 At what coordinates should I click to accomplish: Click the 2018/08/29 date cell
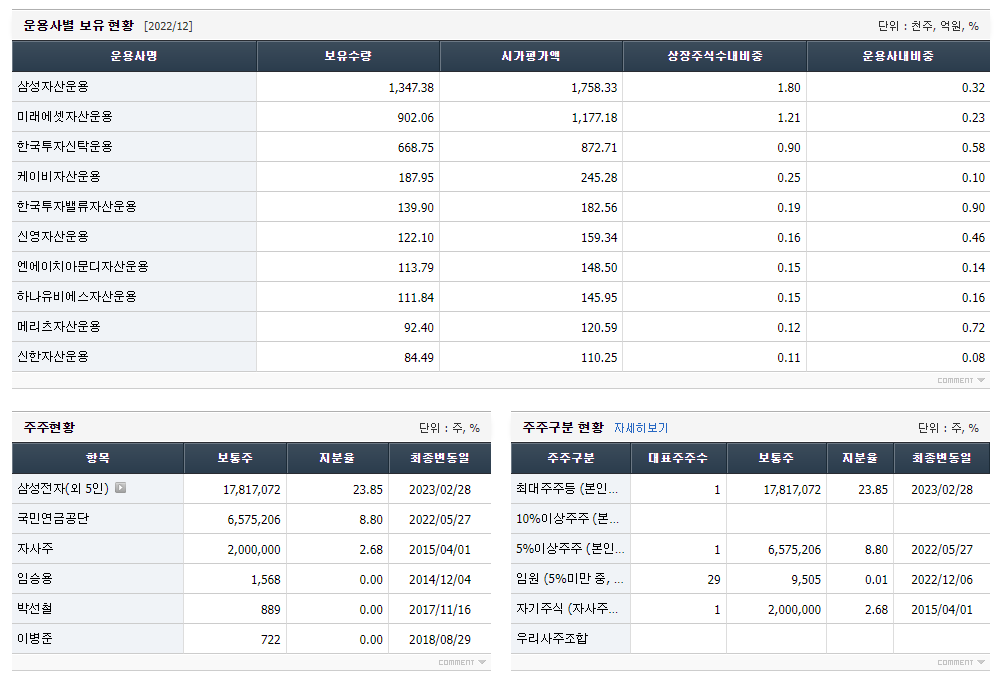[440, 640]
